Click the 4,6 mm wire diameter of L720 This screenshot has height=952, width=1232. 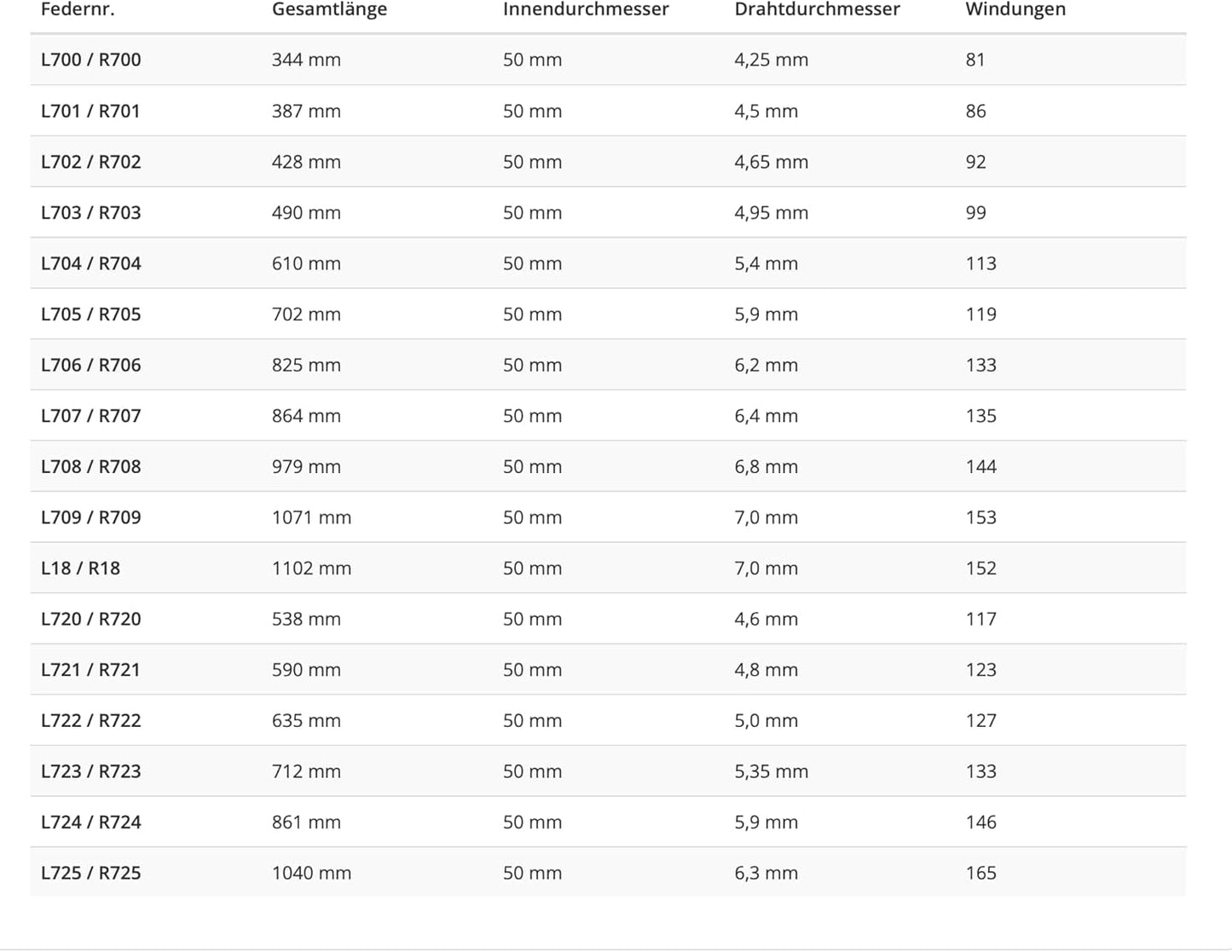766,619
